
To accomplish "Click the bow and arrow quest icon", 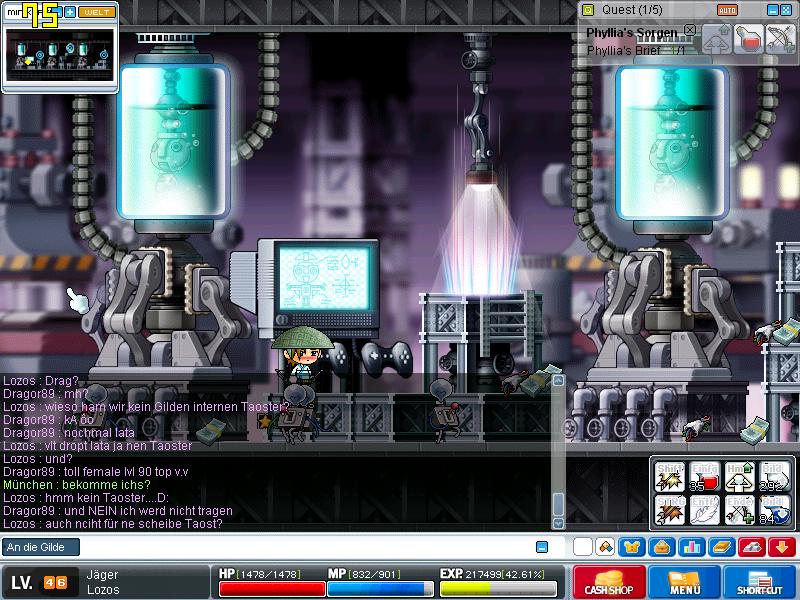I will [x=779, y=38].
